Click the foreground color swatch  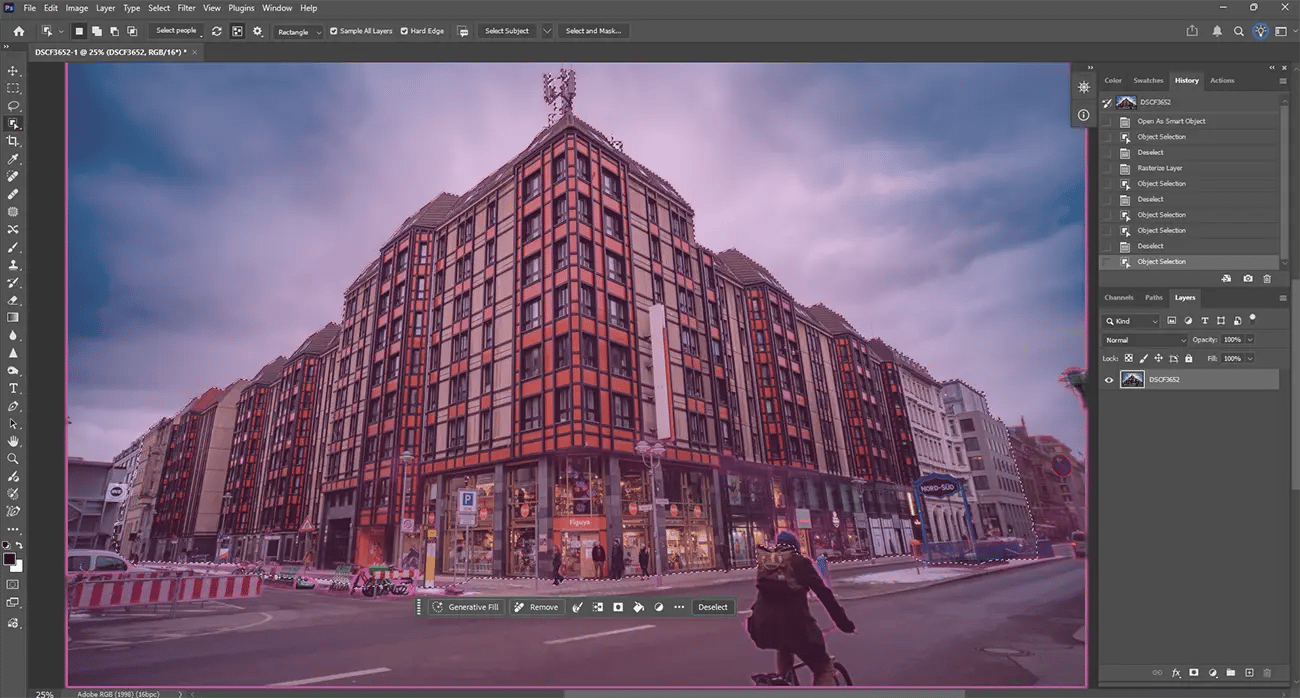[x=9, y=559]
